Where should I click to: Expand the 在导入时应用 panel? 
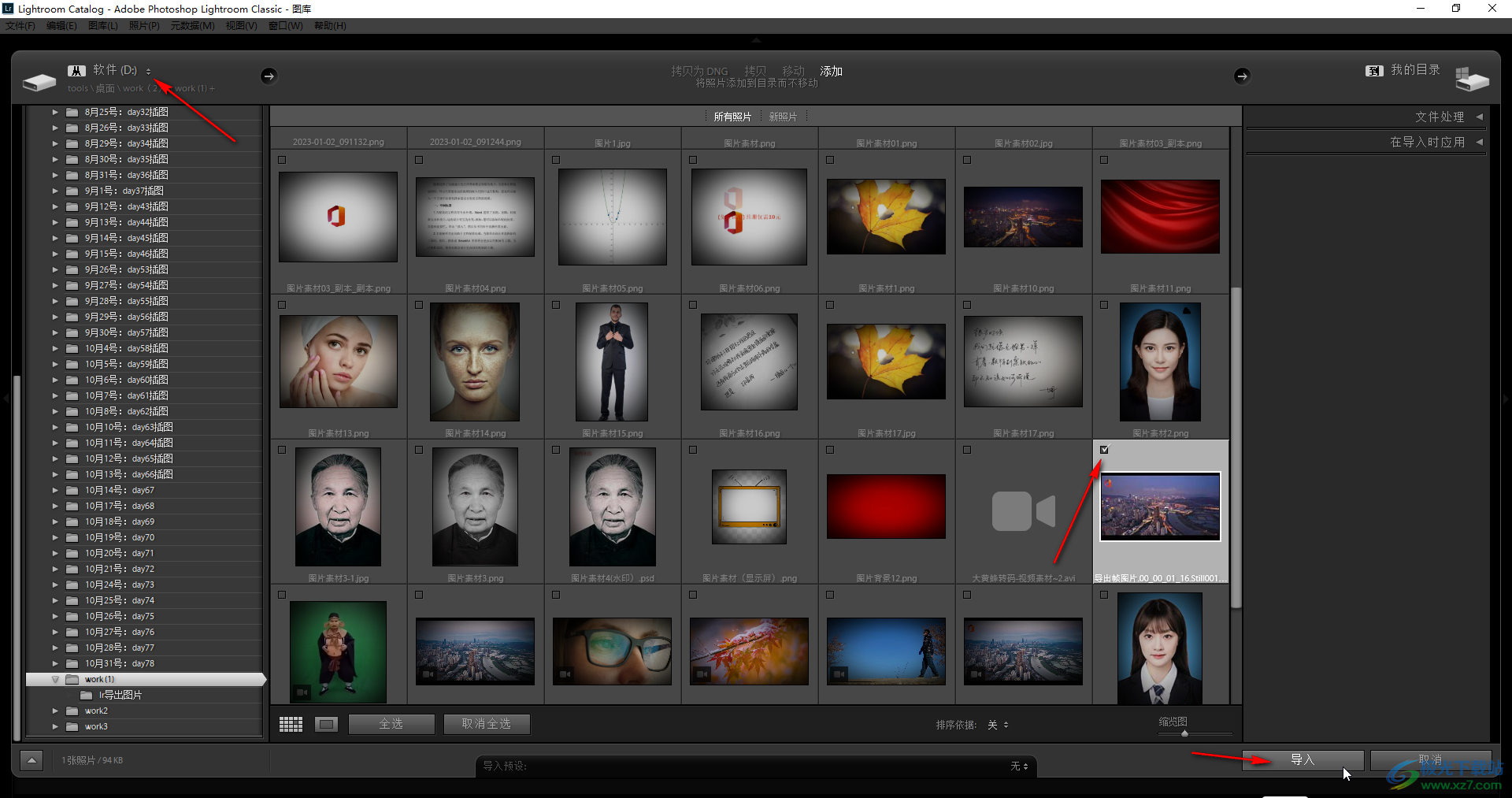1479,142
